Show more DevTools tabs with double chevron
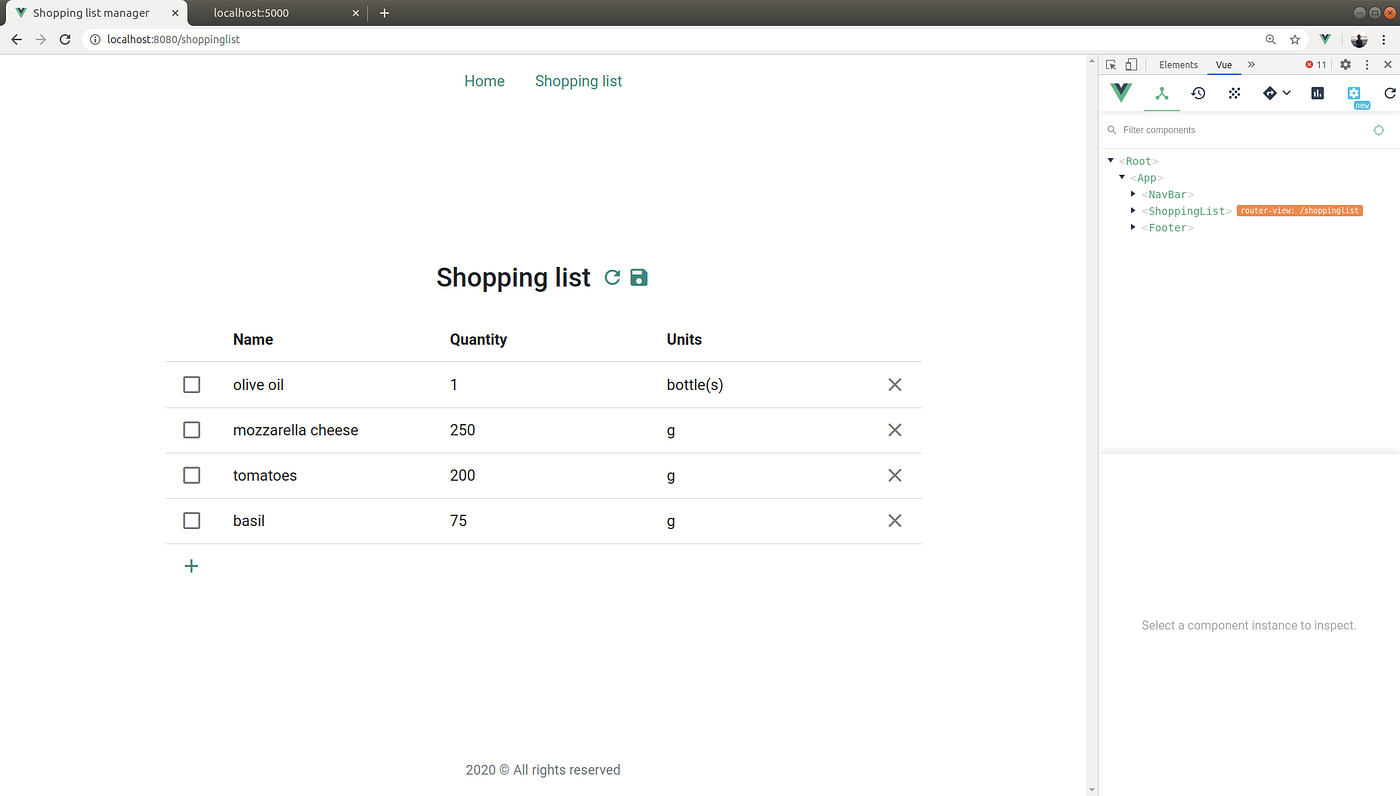 1251,65
